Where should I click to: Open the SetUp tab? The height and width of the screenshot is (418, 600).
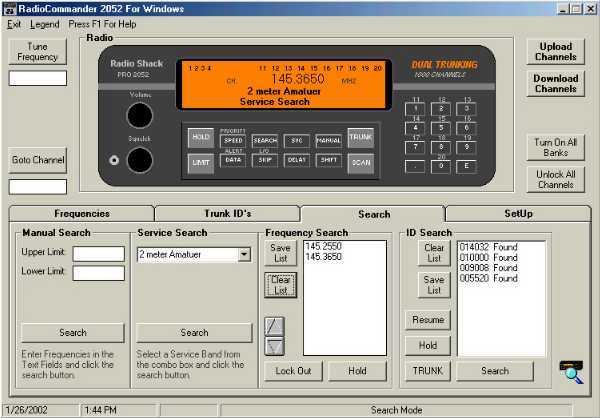click(518, 214)
